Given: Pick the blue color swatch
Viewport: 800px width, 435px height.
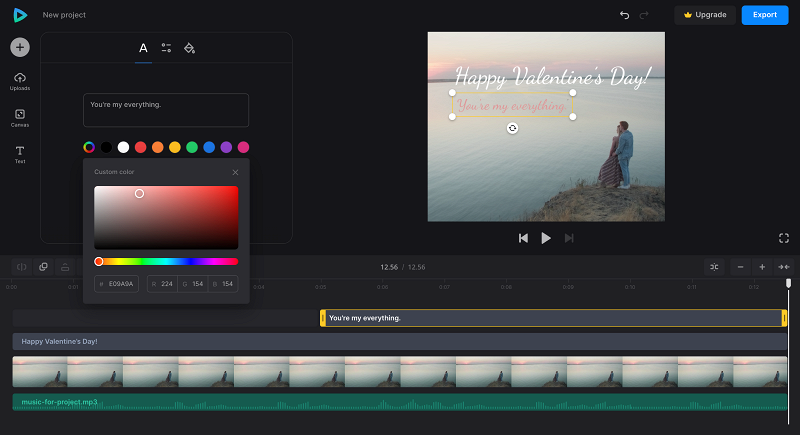Looking at the screenshot, I should click(209, 147).
